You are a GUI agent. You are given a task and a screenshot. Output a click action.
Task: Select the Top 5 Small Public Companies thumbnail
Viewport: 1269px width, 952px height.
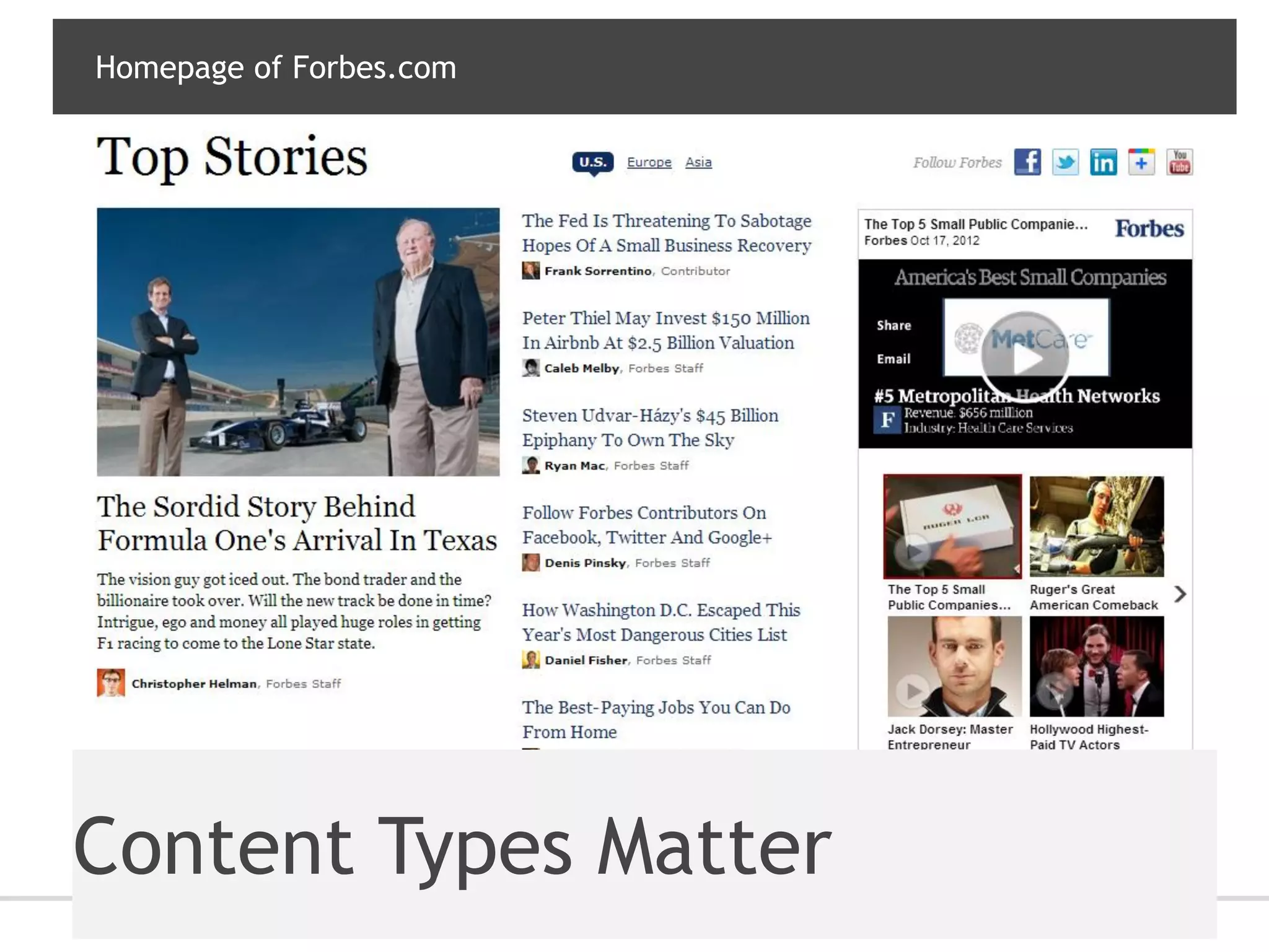point(952,526)
